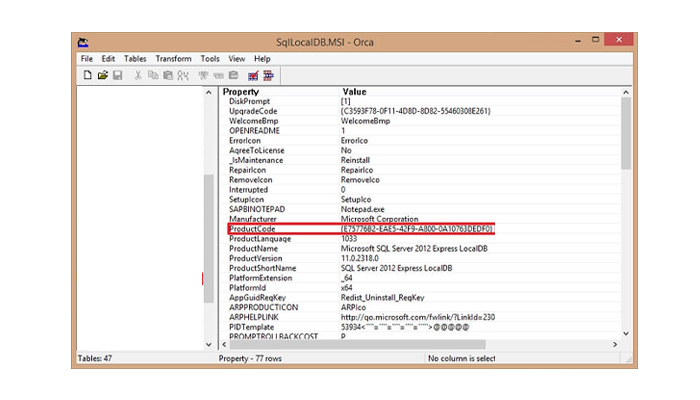Screen dimensions: 700x400
Task: Select the ProductCode property cell
Action: point(252,229)
